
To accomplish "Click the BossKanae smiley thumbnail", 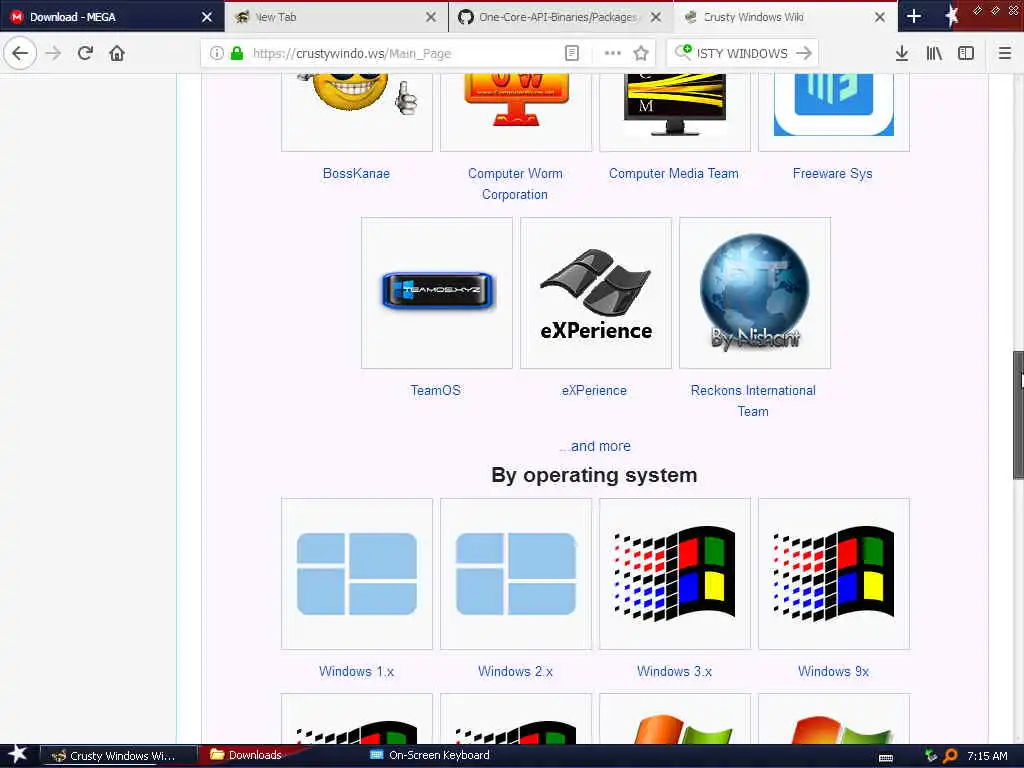I will (x=357, y=112).
